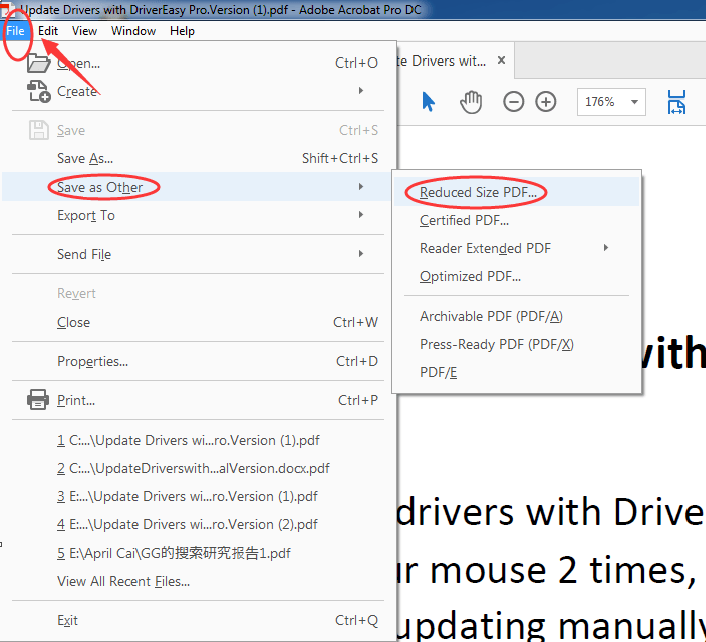Click the fit width page icon
This screenshot has height=642, width=706.
click(676, 102)
